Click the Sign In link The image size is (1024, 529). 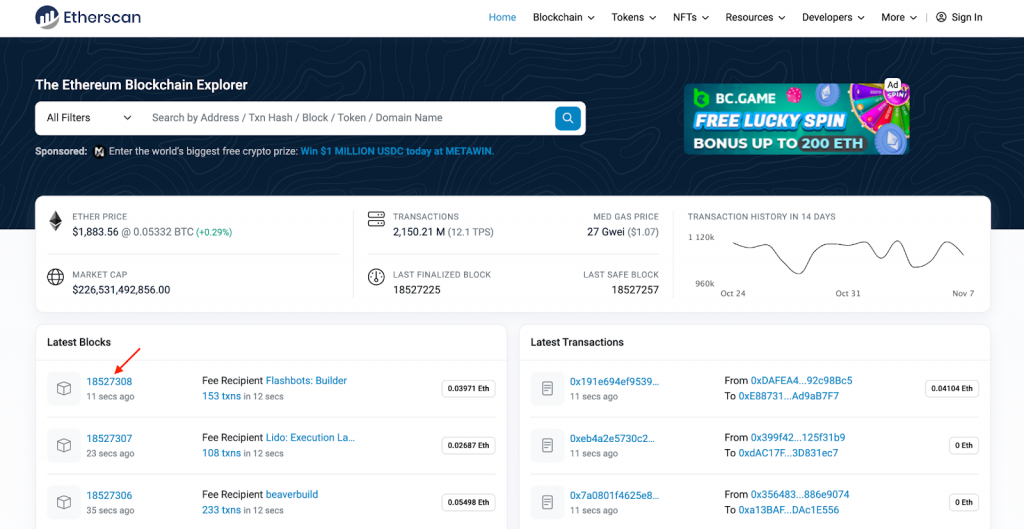point(967,18)
